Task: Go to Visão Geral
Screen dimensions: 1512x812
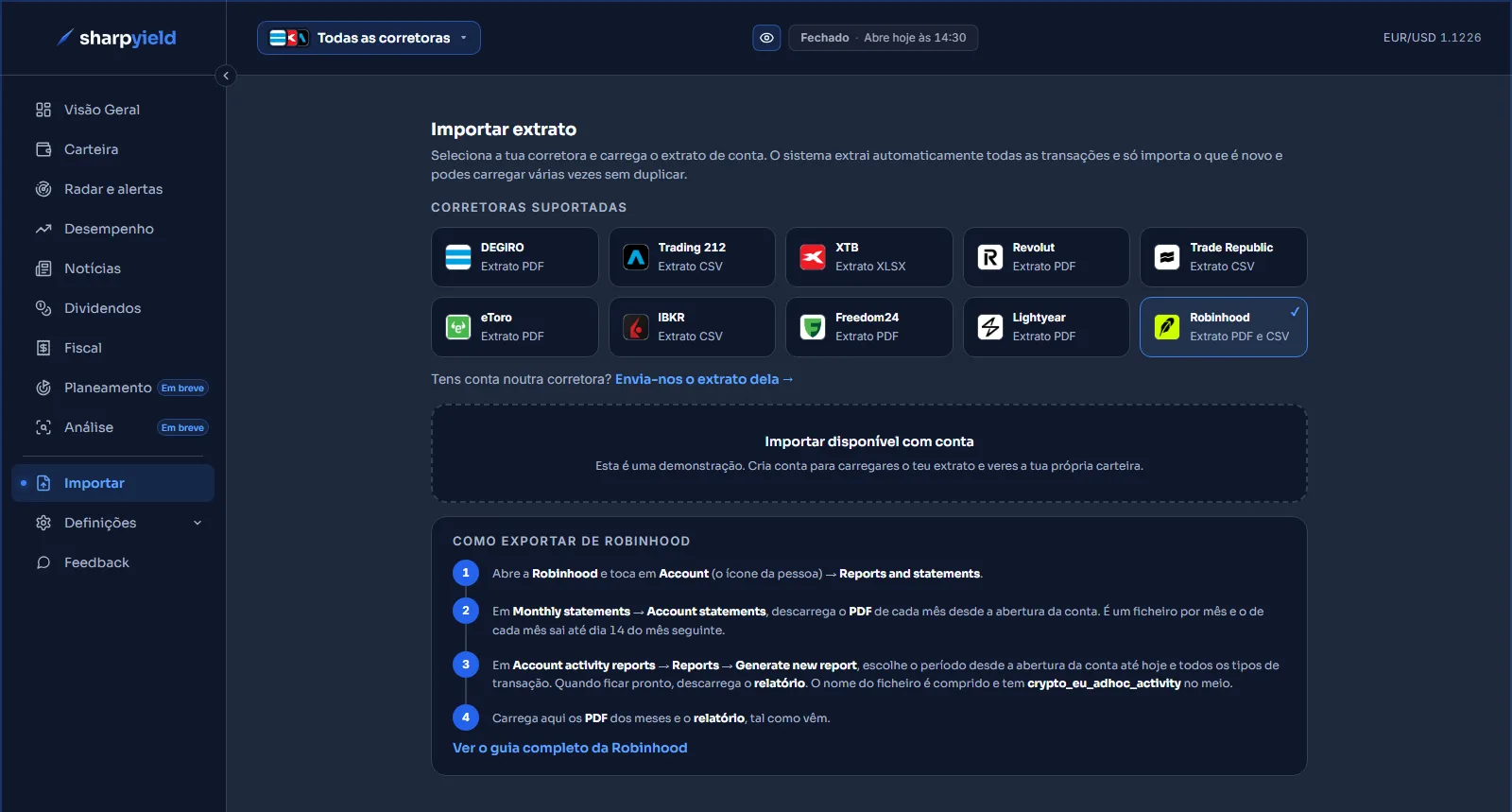Action: 112,110
